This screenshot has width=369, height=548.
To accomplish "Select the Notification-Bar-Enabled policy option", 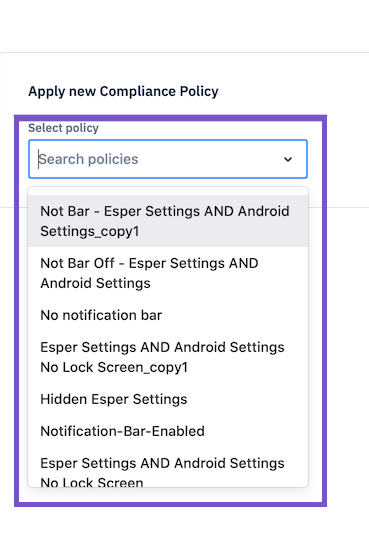I will (x=168, y=431).
